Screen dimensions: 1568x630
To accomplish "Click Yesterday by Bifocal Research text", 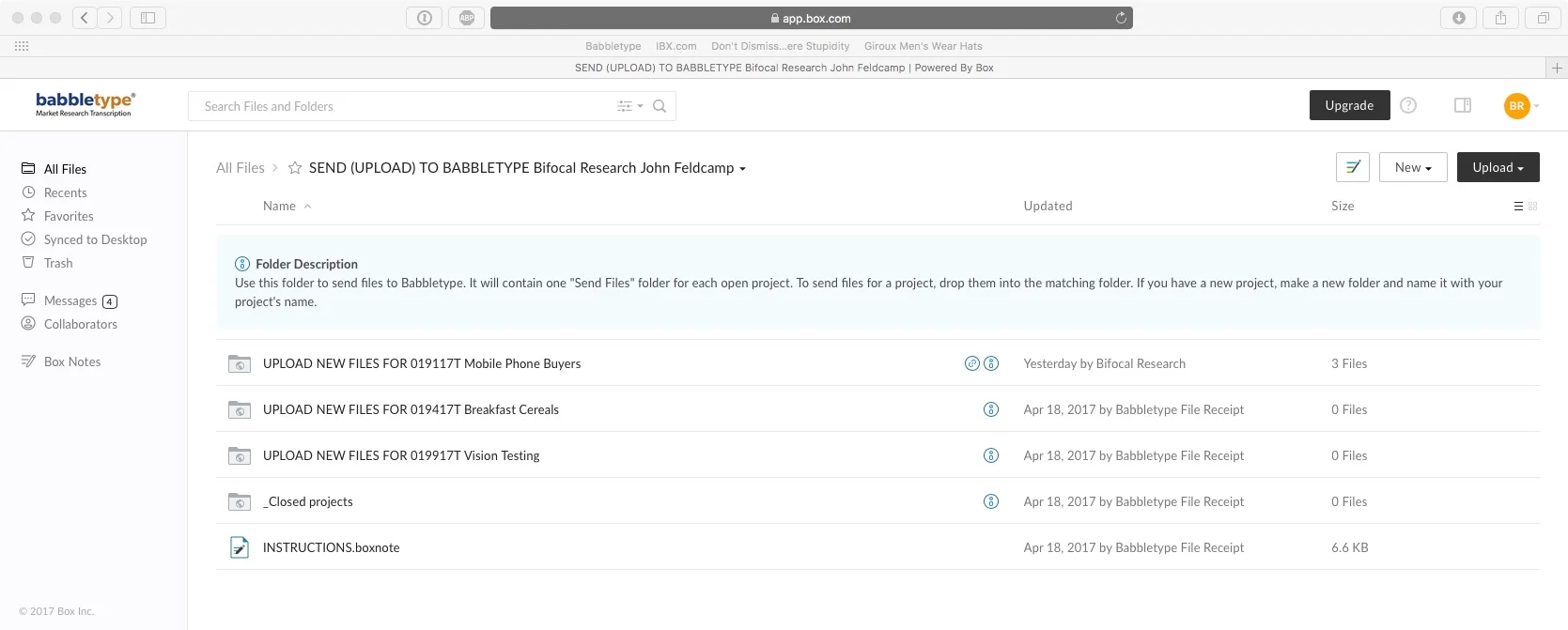I will tap(1104, 363).
